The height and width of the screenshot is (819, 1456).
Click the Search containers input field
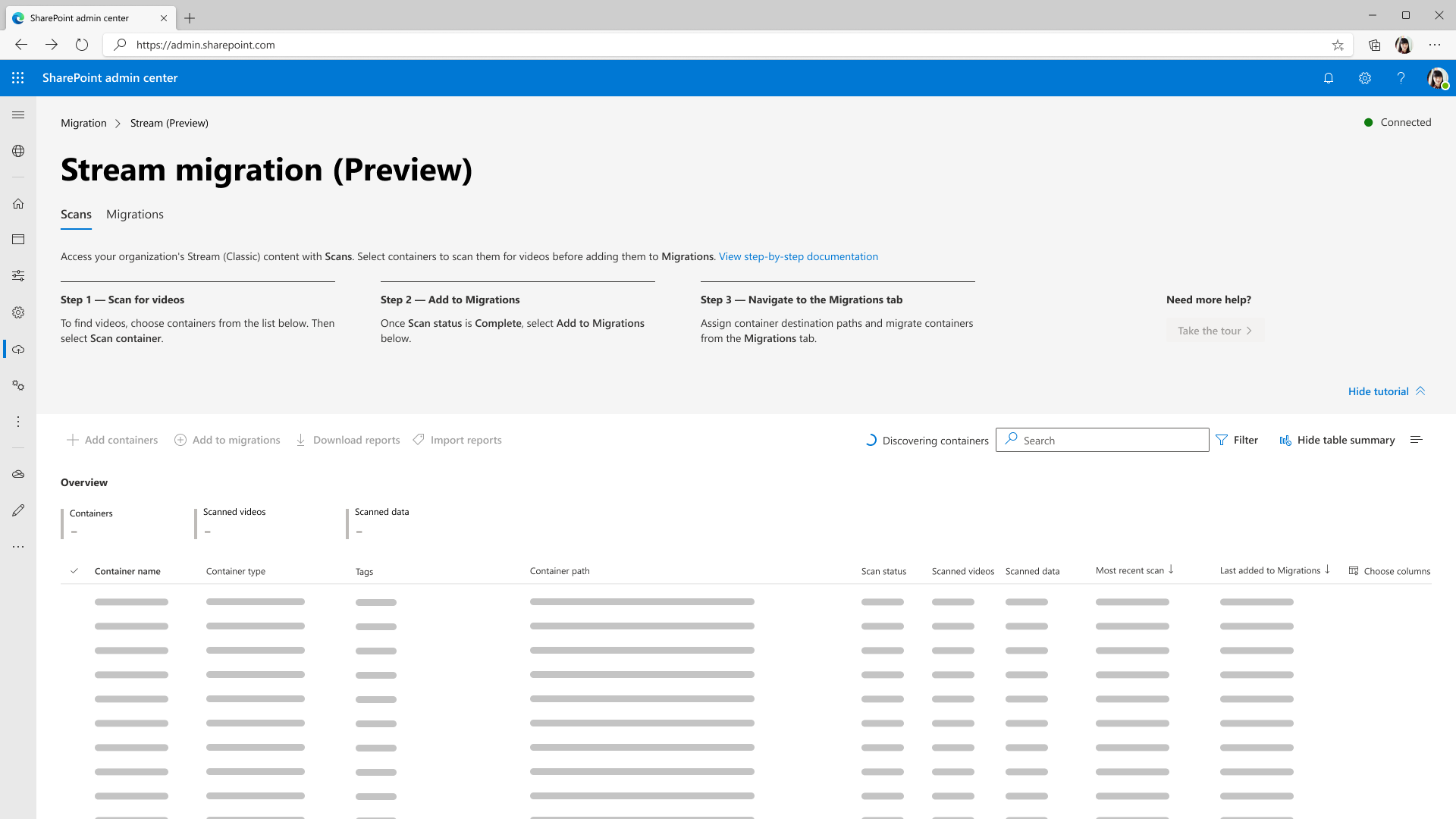tap(1102, 440)
